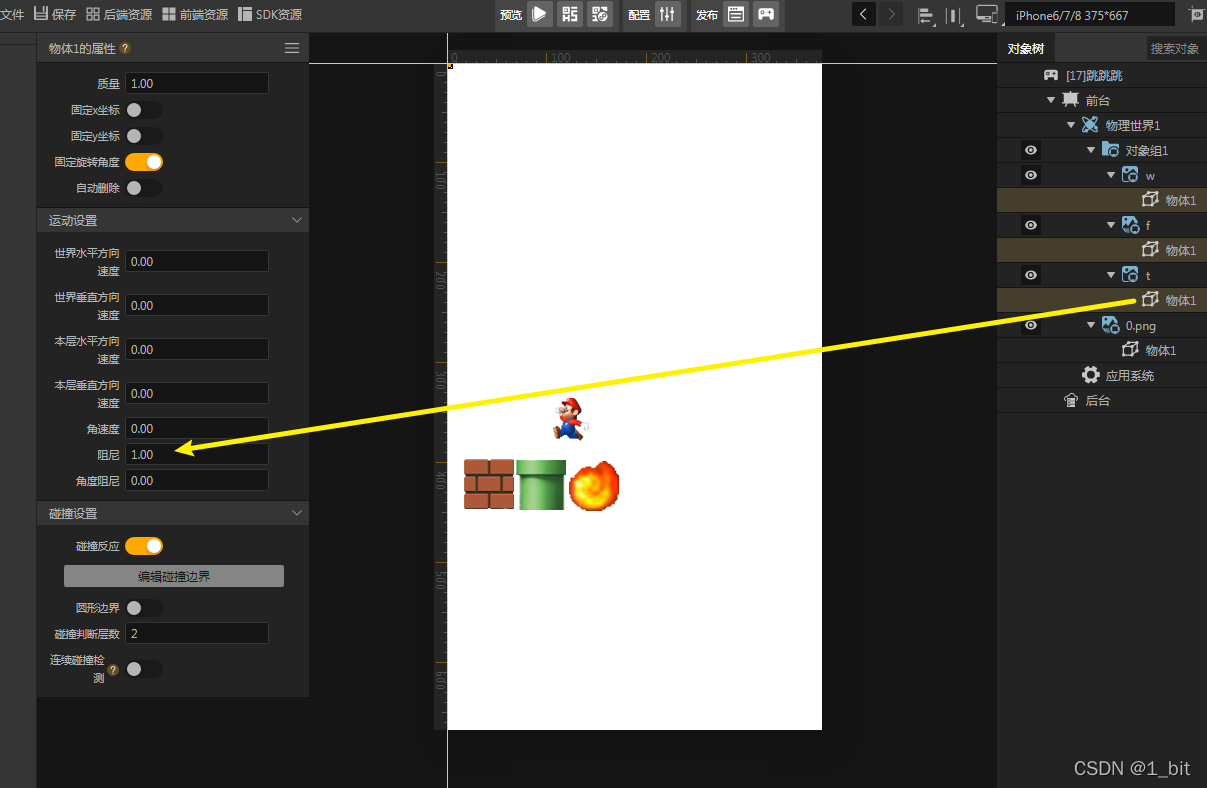The width and height of the screenshot is (1207, 788).
Task: Collapse the 0.png tree node
Action: coord(1091,325)
